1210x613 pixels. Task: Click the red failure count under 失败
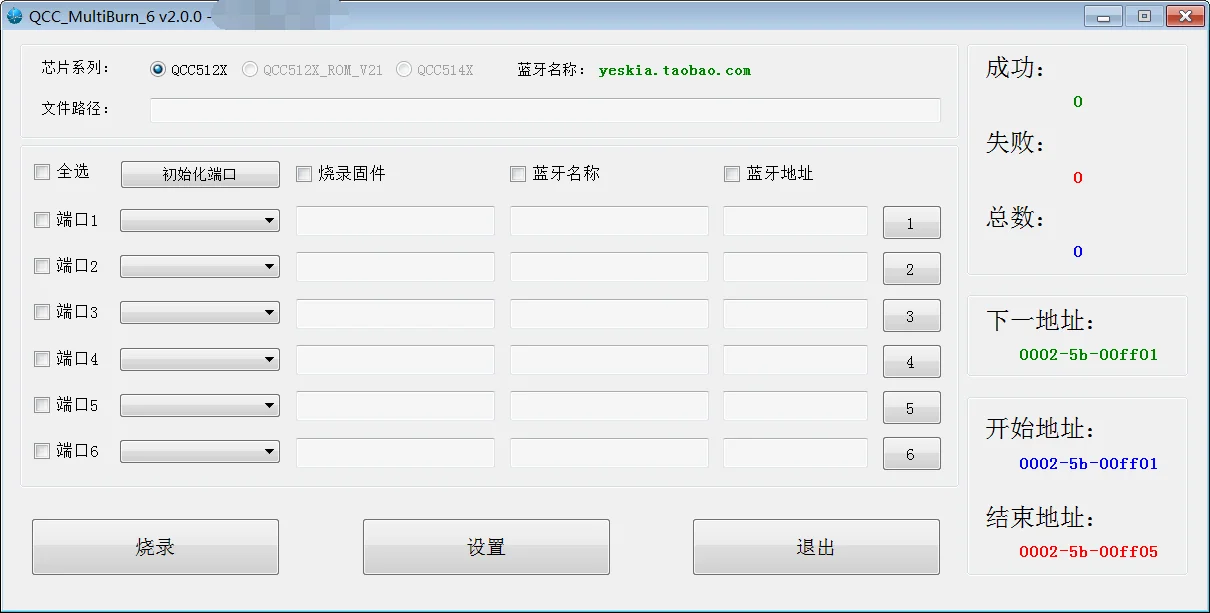[x=1078, y=178]
